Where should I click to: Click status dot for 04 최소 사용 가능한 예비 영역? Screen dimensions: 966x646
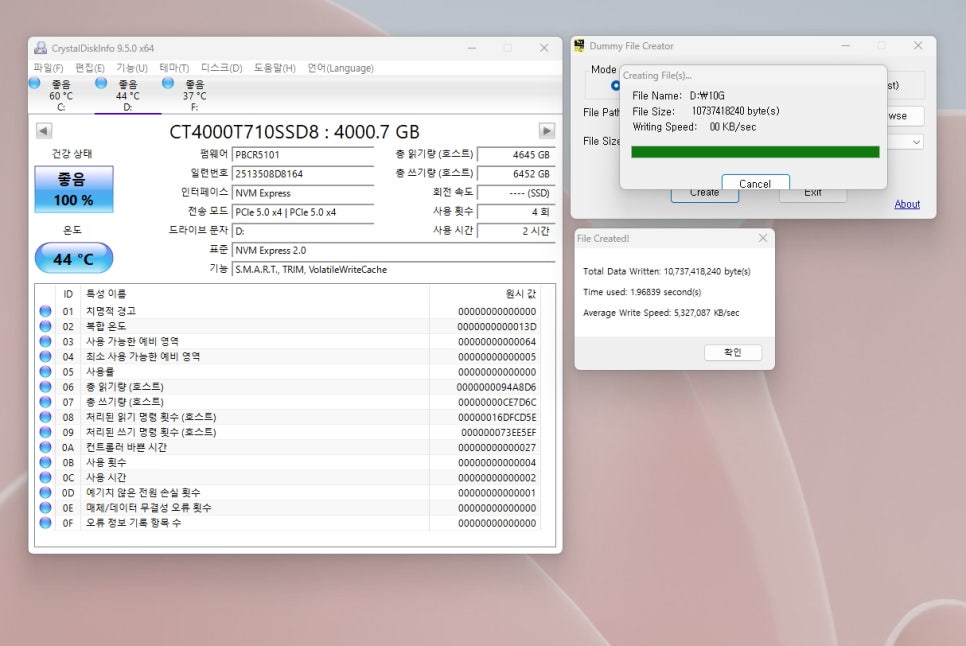coord(45,356)
